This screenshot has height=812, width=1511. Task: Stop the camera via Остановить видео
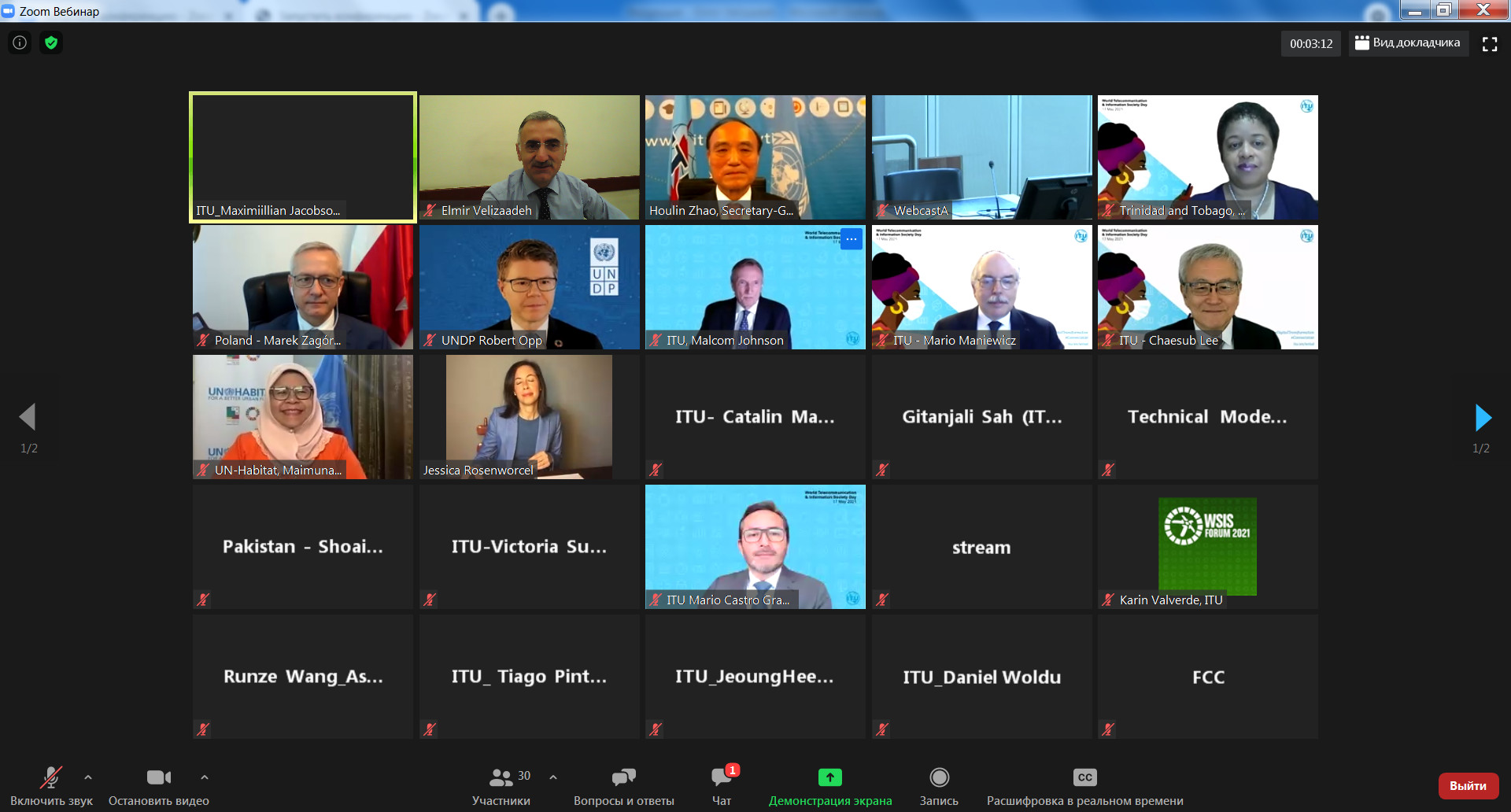159,786
